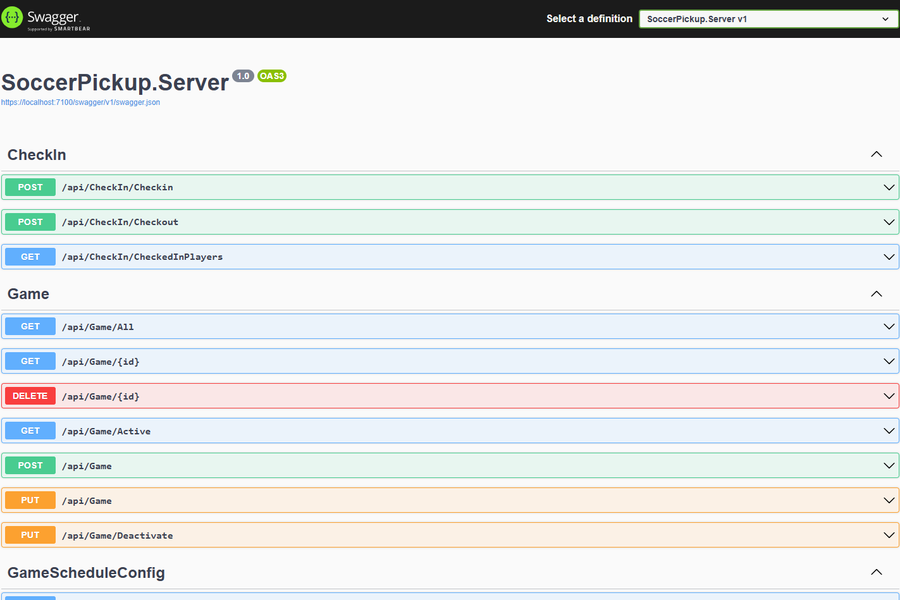The image size is (900, 600).
Task: Click GET badge for /api/Game/Active
Action: [x=30, y=431]
